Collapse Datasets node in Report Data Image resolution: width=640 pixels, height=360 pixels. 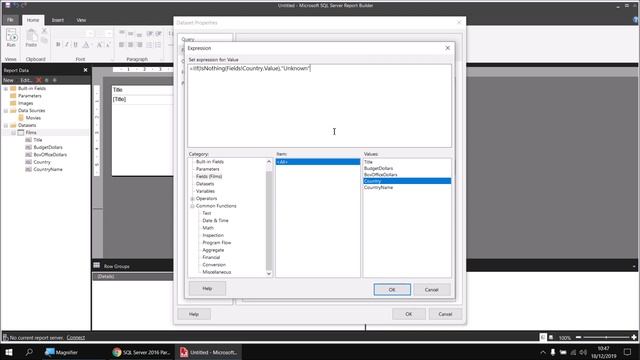(x=6, y=125)
